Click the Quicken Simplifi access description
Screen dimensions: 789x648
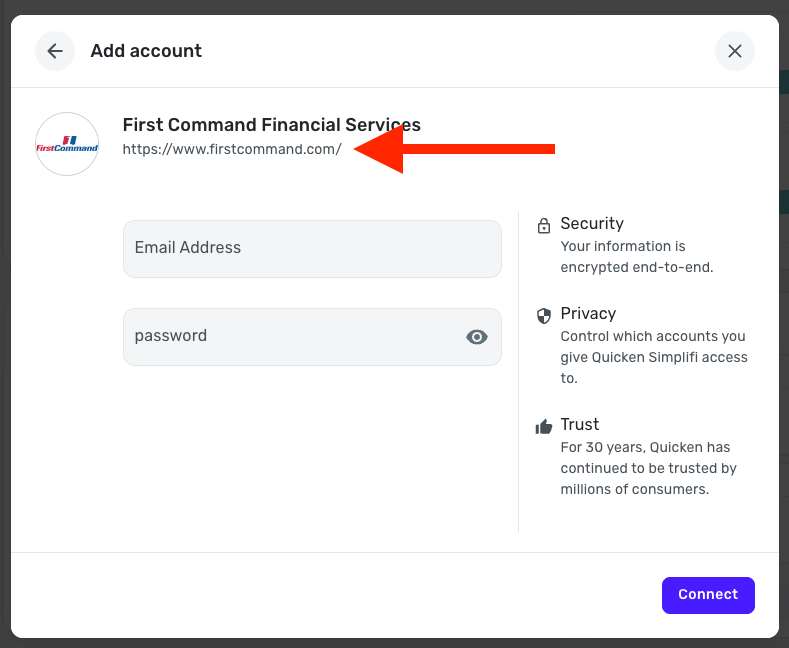(x=653, y=357)
